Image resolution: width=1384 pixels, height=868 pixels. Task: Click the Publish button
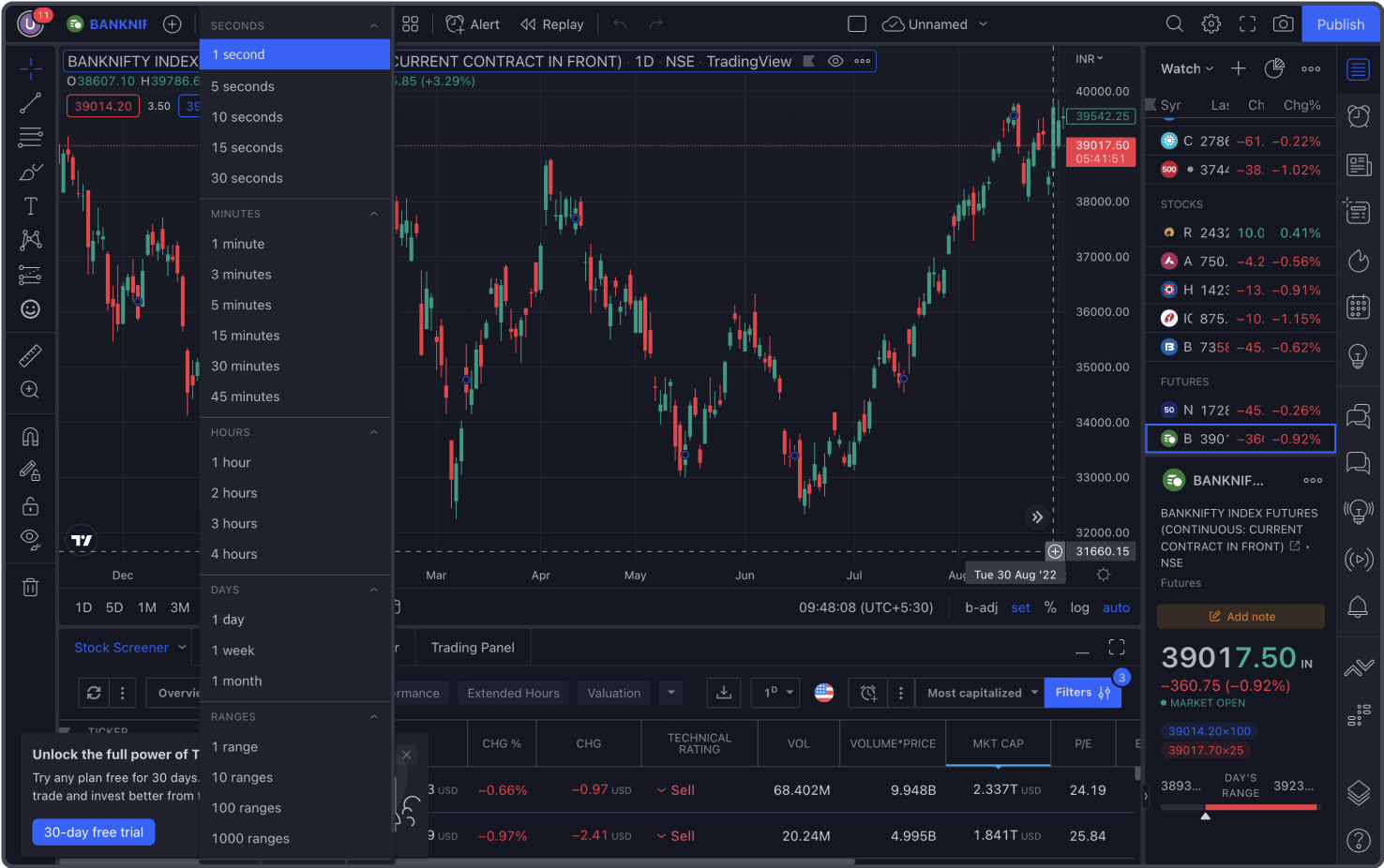1341,24
